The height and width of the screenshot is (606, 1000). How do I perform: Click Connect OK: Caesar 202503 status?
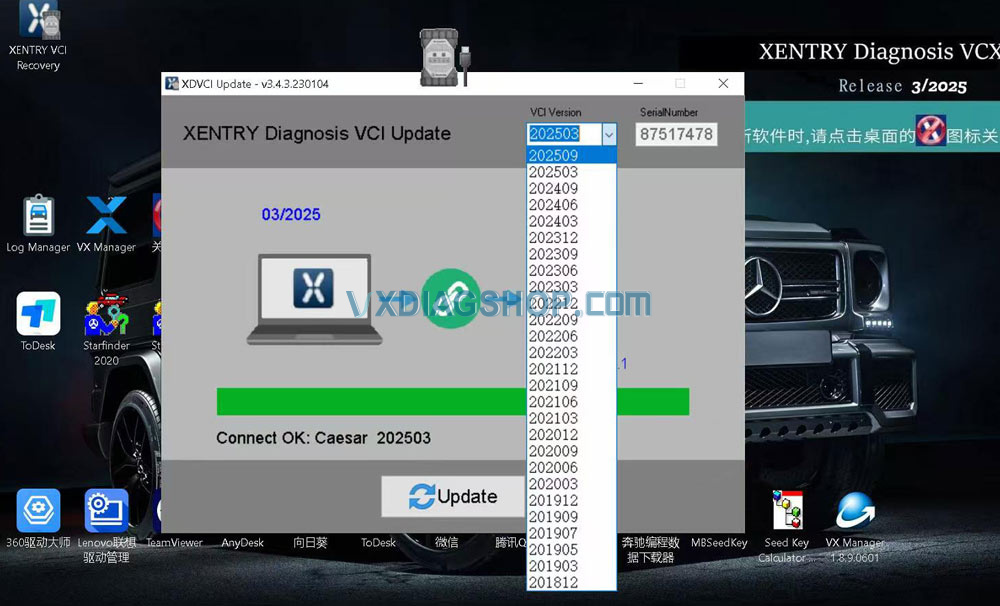(x=323, y=438)
